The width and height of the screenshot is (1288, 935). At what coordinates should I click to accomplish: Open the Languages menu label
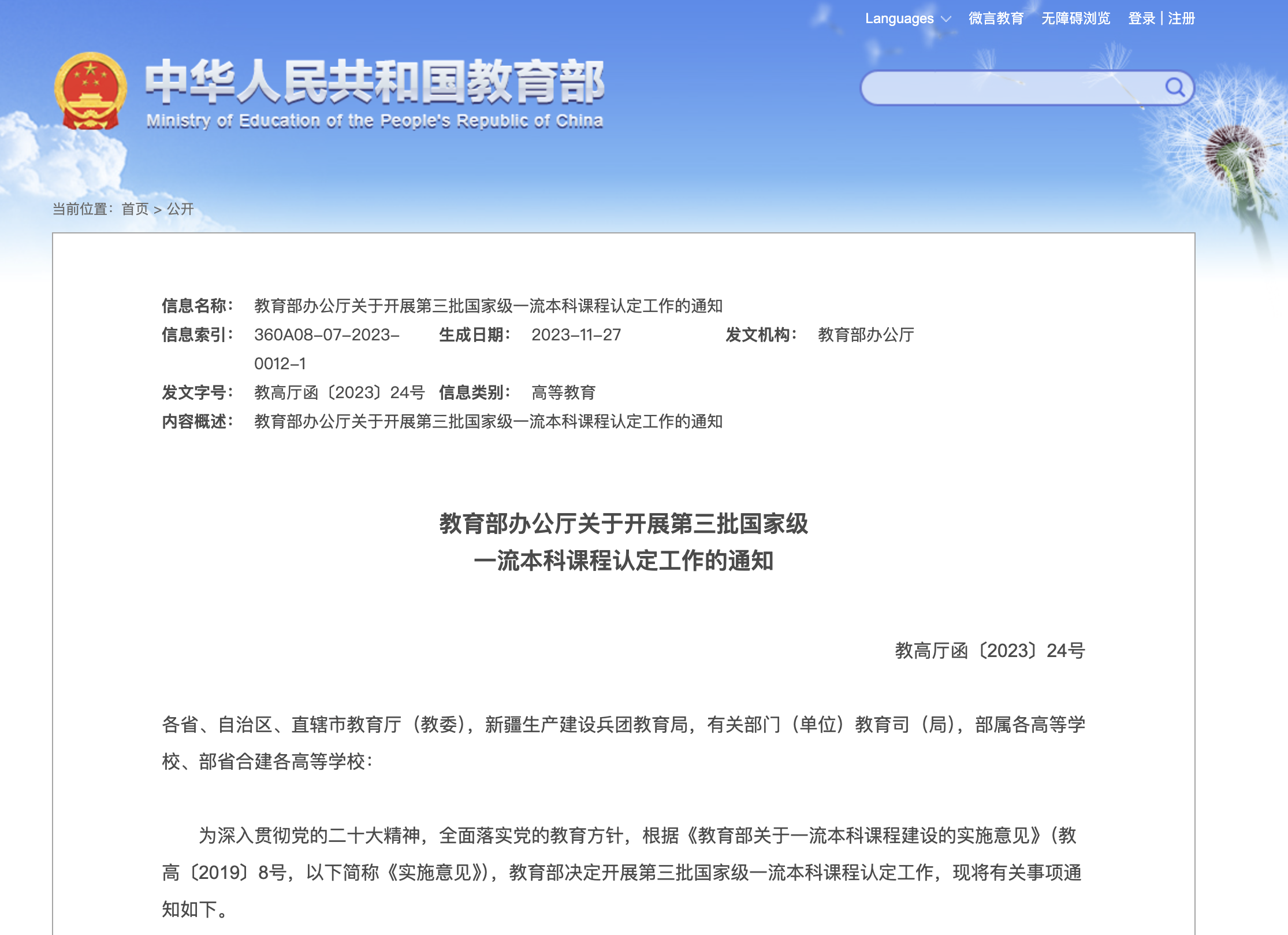(x=899, y=18)
